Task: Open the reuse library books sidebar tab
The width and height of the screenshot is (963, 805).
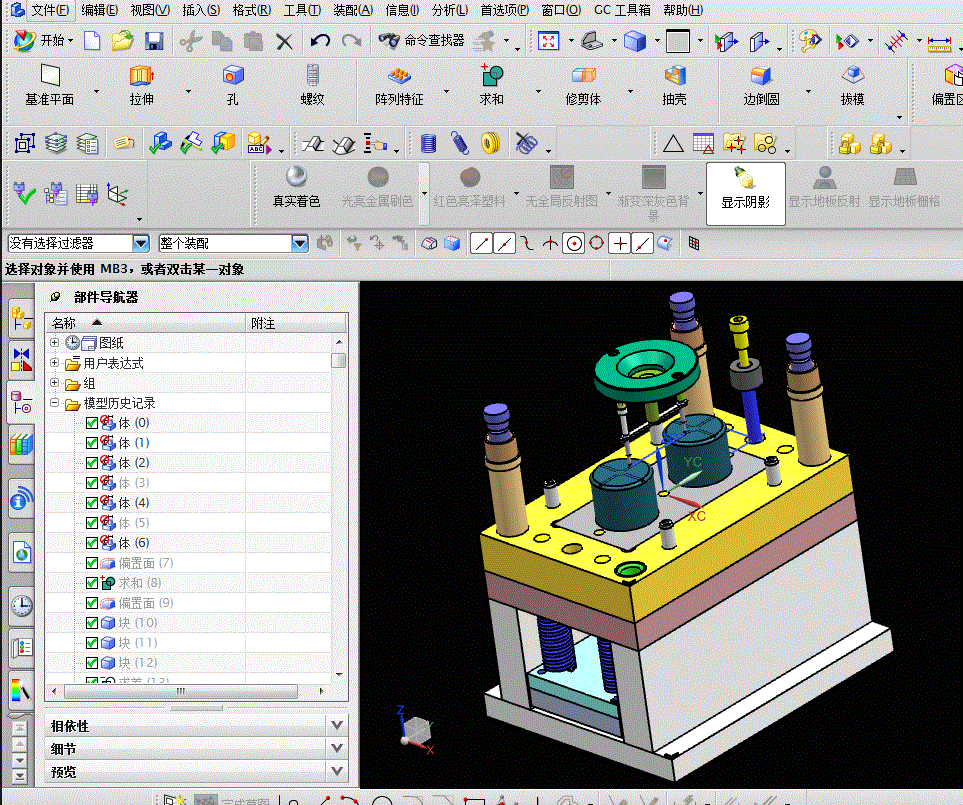Action: coord(21,444)
